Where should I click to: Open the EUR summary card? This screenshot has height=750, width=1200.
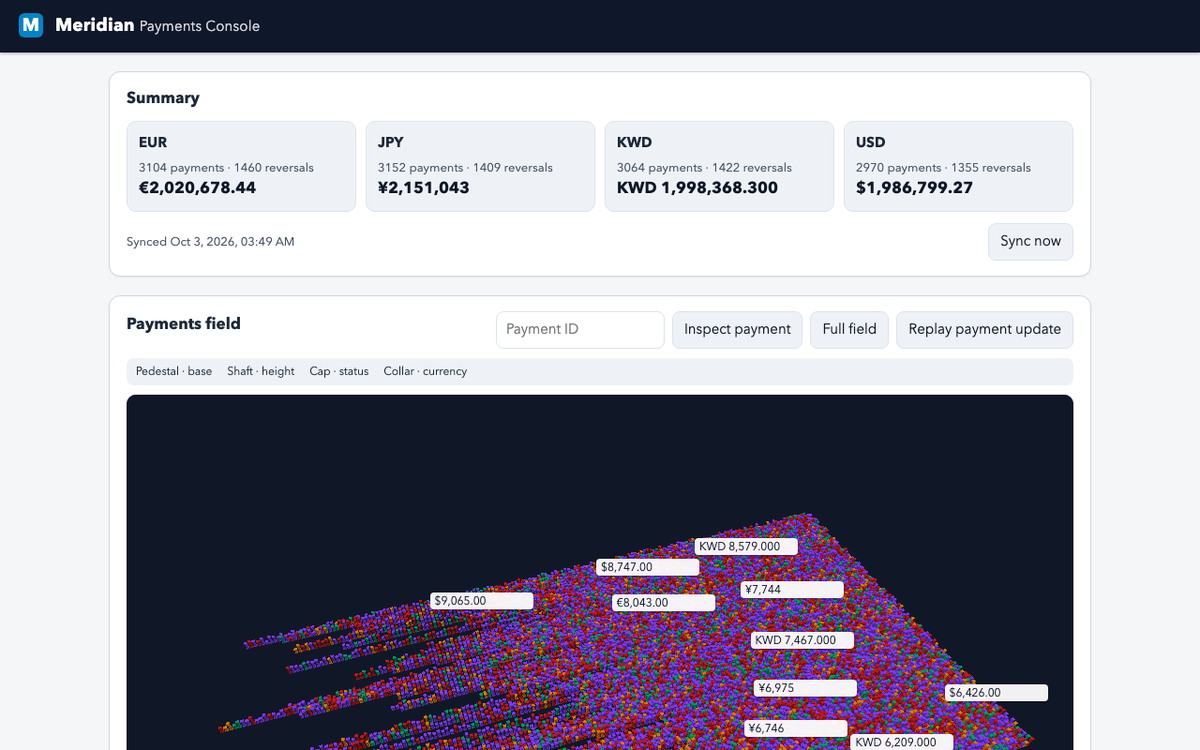coord(241,167)
